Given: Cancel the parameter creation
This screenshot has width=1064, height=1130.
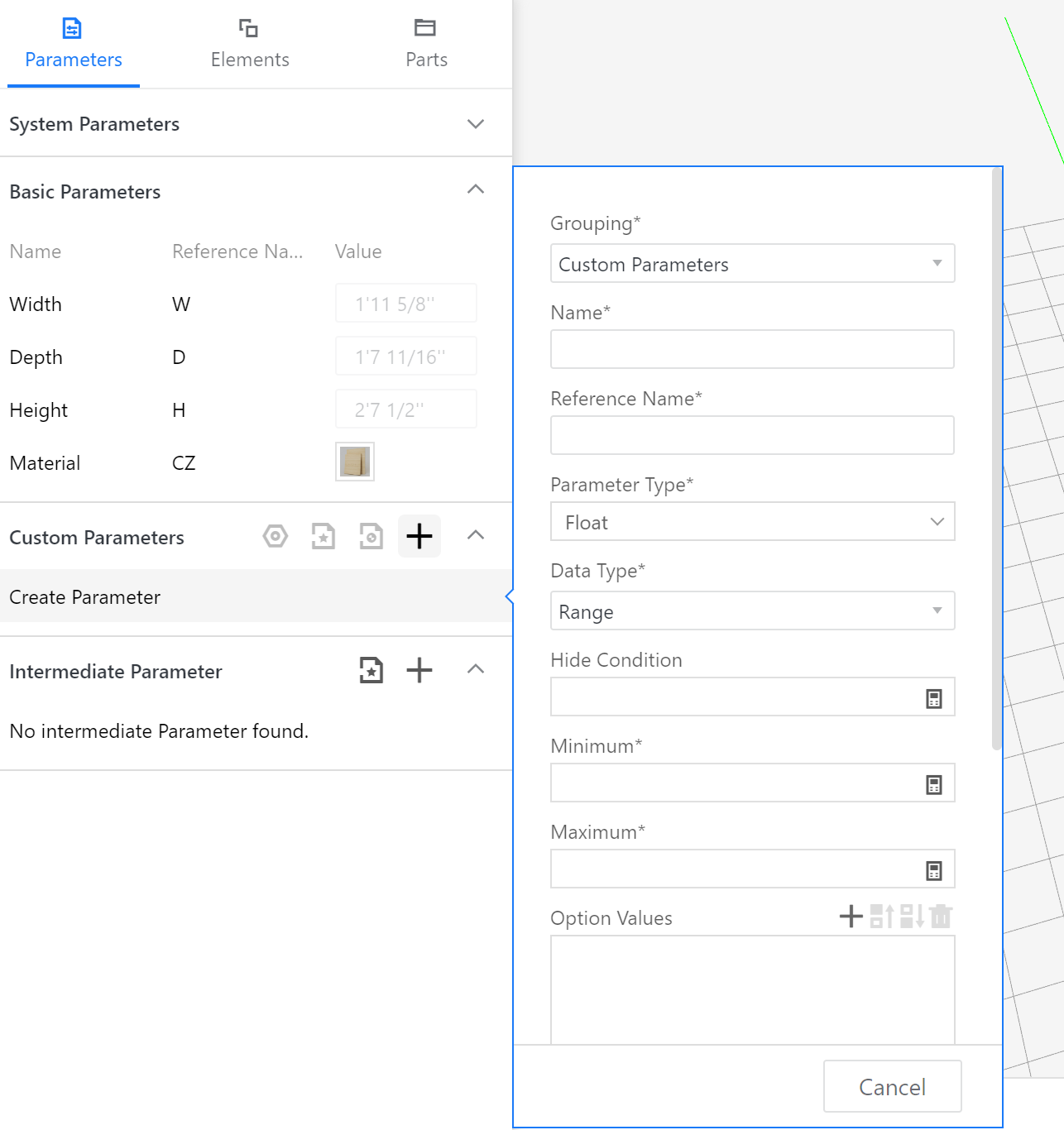Looking at the screenshot, I should pyautogui.click(x=893, y=1086).
